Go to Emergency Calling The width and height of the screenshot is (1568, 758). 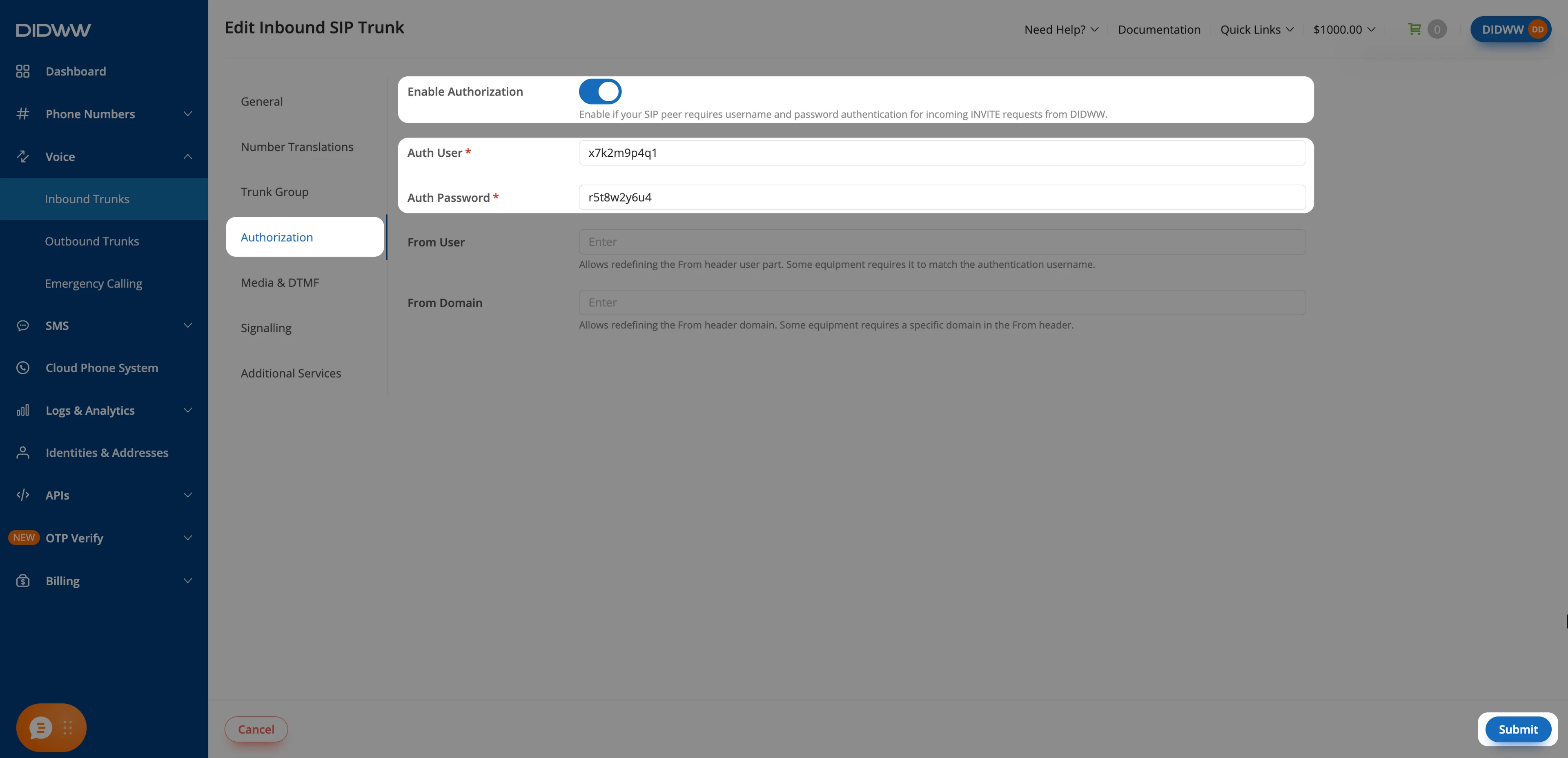(x=93, y=284)
